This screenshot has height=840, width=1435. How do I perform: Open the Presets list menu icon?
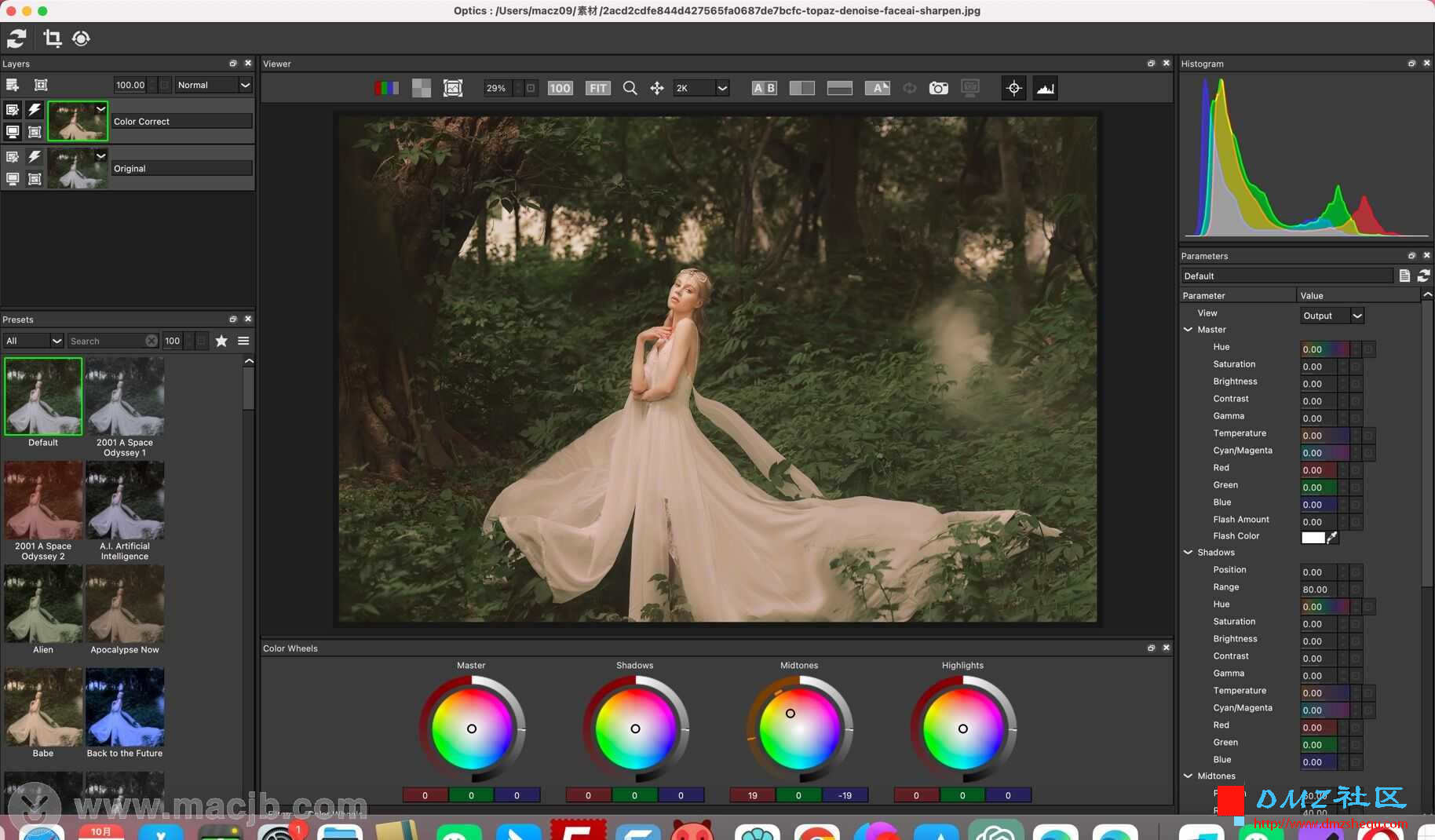243,341
